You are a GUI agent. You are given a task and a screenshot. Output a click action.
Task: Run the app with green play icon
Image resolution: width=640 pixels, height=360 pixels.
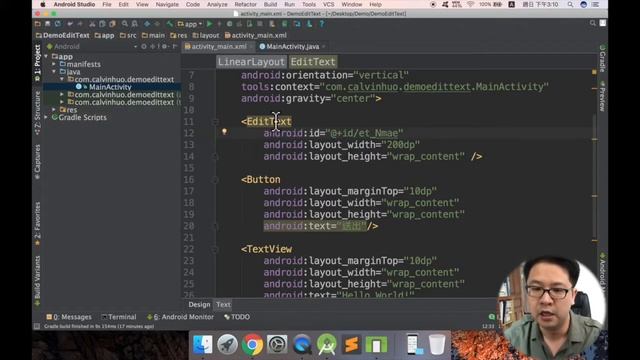point(209,24)
